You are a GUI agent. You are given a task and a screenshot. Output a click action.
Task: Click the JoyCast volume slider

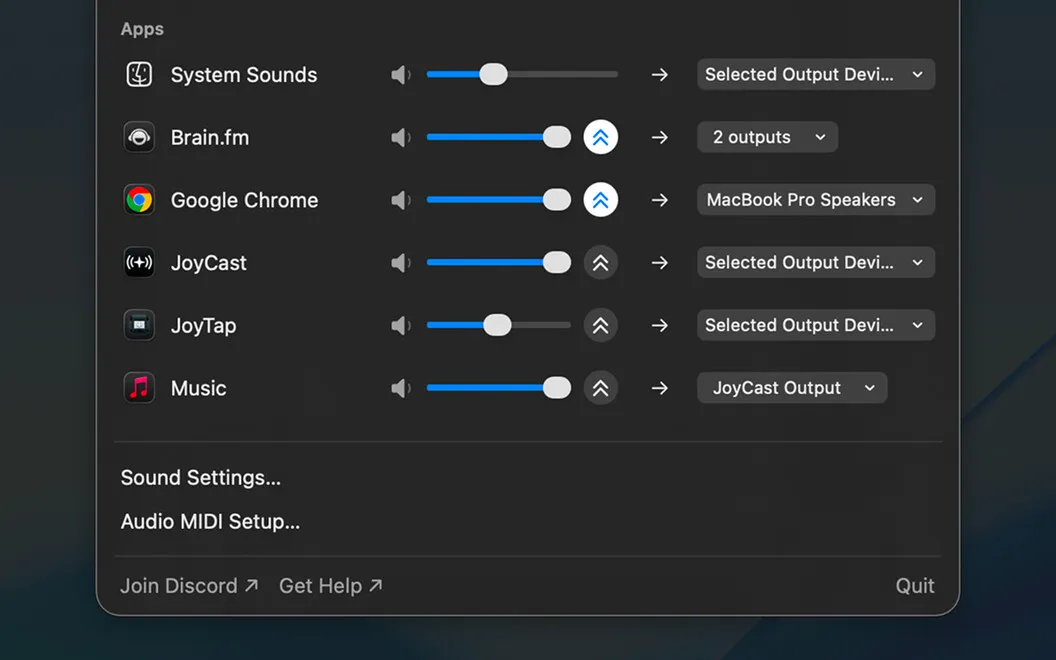click(x=498, y=262)
